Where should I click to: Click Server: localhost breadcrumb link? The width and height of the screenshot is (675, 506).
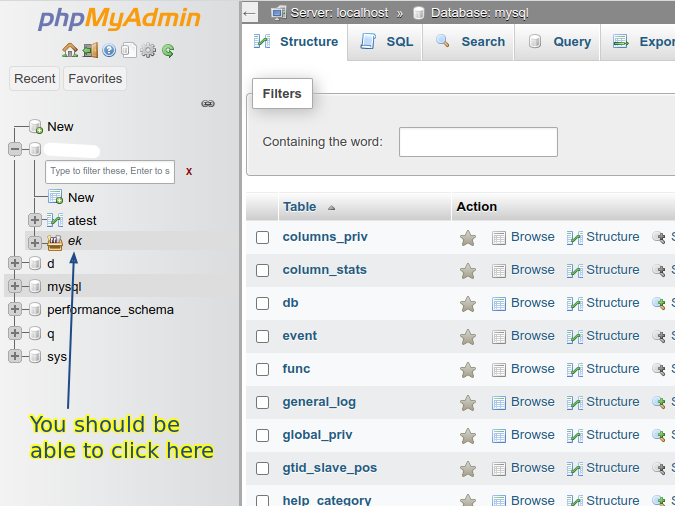(x=339, y=13)
